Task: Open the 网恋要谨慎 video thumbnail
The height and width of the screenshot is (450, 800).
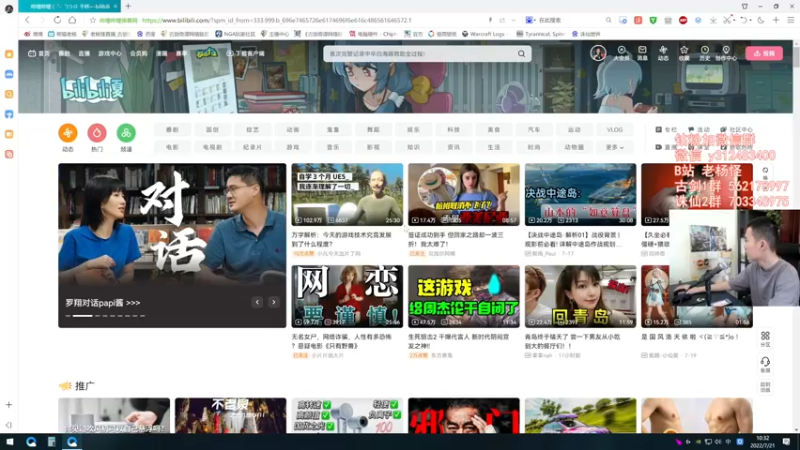Action: tap(347, 296)
